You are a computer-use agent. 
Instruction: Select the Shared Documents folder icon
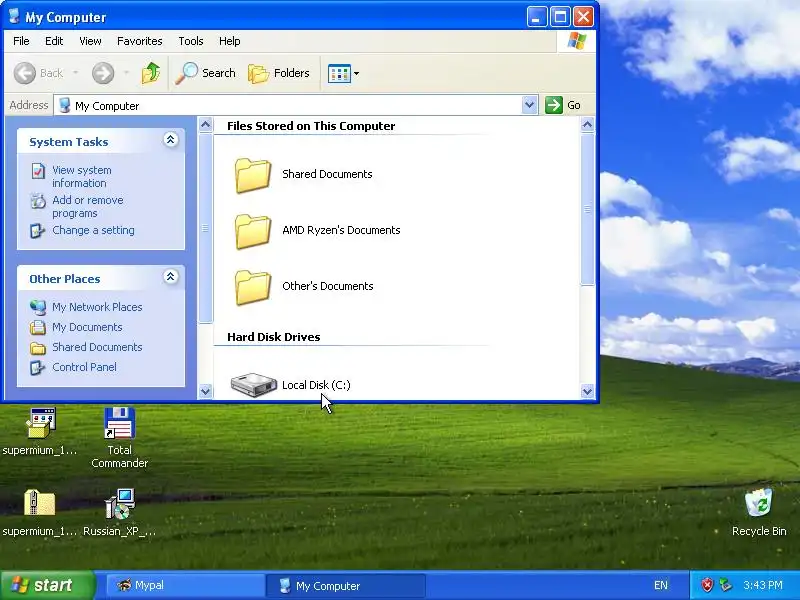click(253, 175)
